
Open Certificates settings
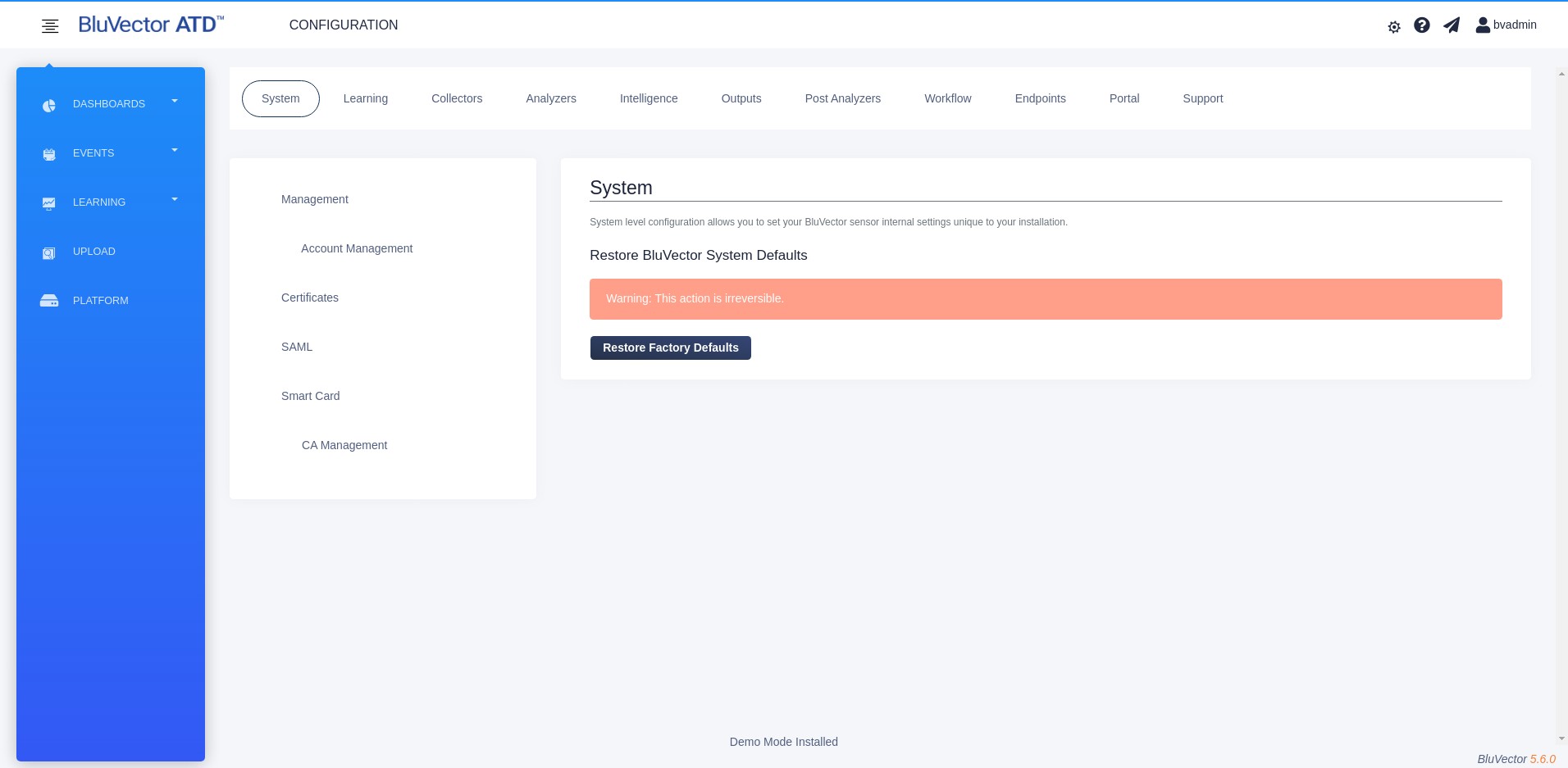[310, 298]
